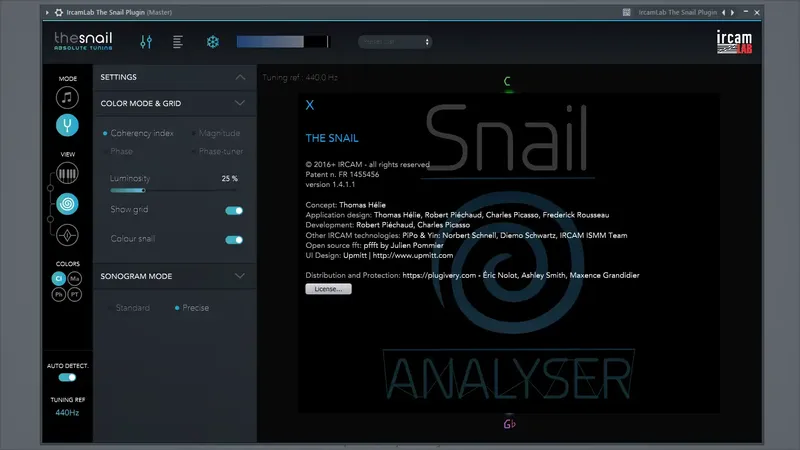The width and height of the screenshot is (800, 450).
Task: Select the music note mode icon
Action: 67,97
